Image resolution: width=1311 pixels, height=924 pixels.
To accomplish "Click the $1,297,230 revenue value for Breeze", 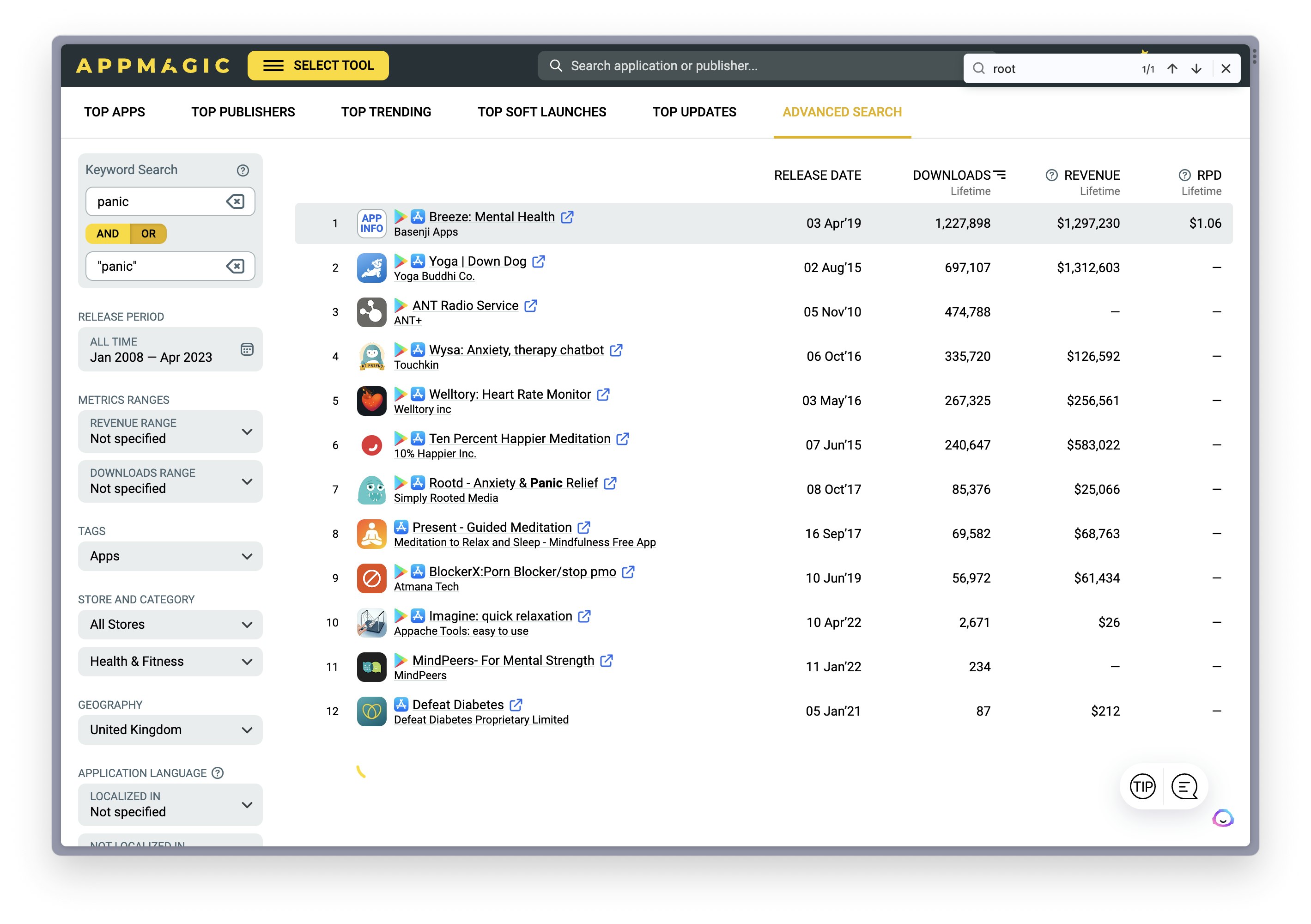I will pos(1088,223).
